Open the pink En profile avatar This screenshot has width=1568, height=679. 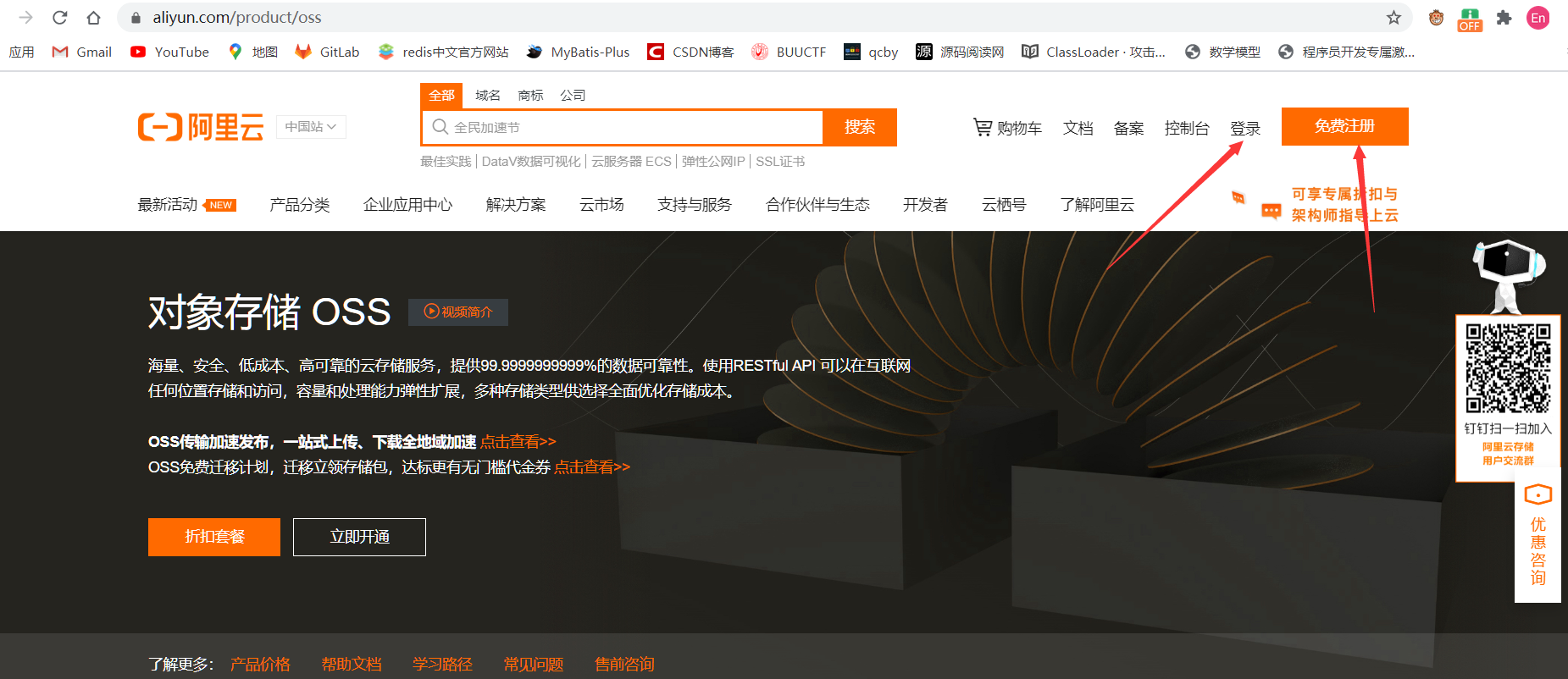tap(1538, 18)
